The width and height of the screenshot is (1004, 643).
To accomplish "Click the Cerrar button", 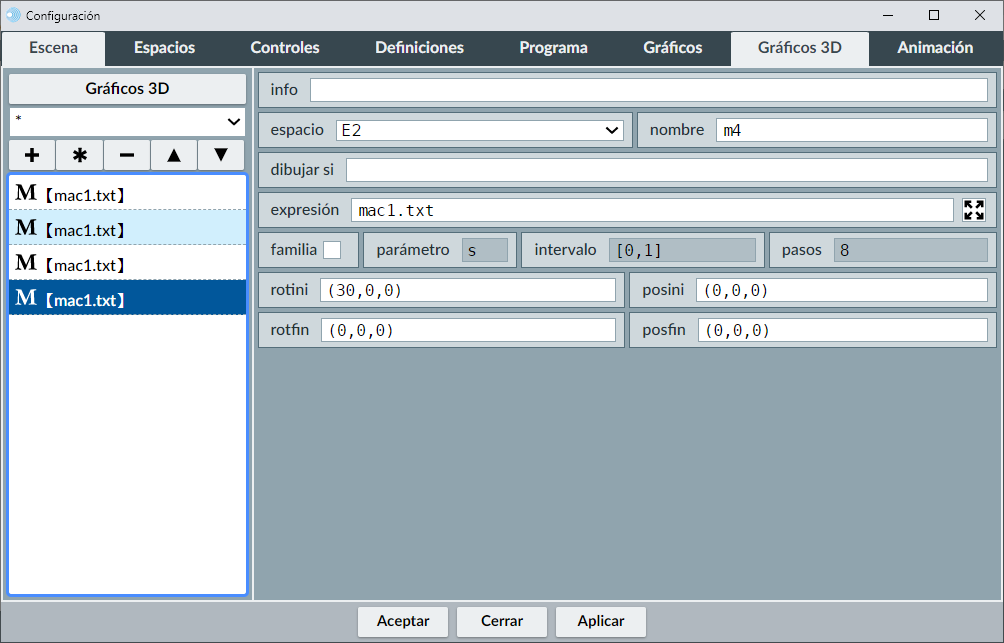I will (x=502, y=621).
